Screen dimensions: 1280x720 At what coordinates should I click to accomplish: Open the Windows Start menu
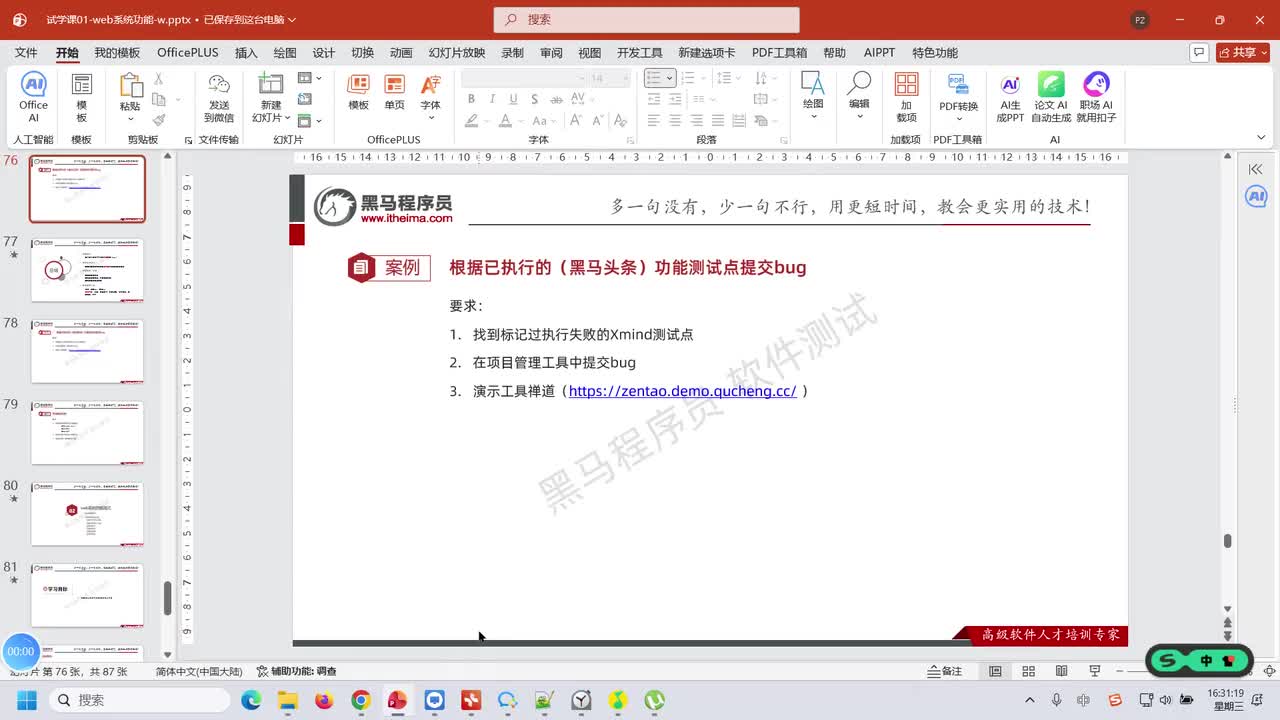pyautogui.click(x=26, y=700)
